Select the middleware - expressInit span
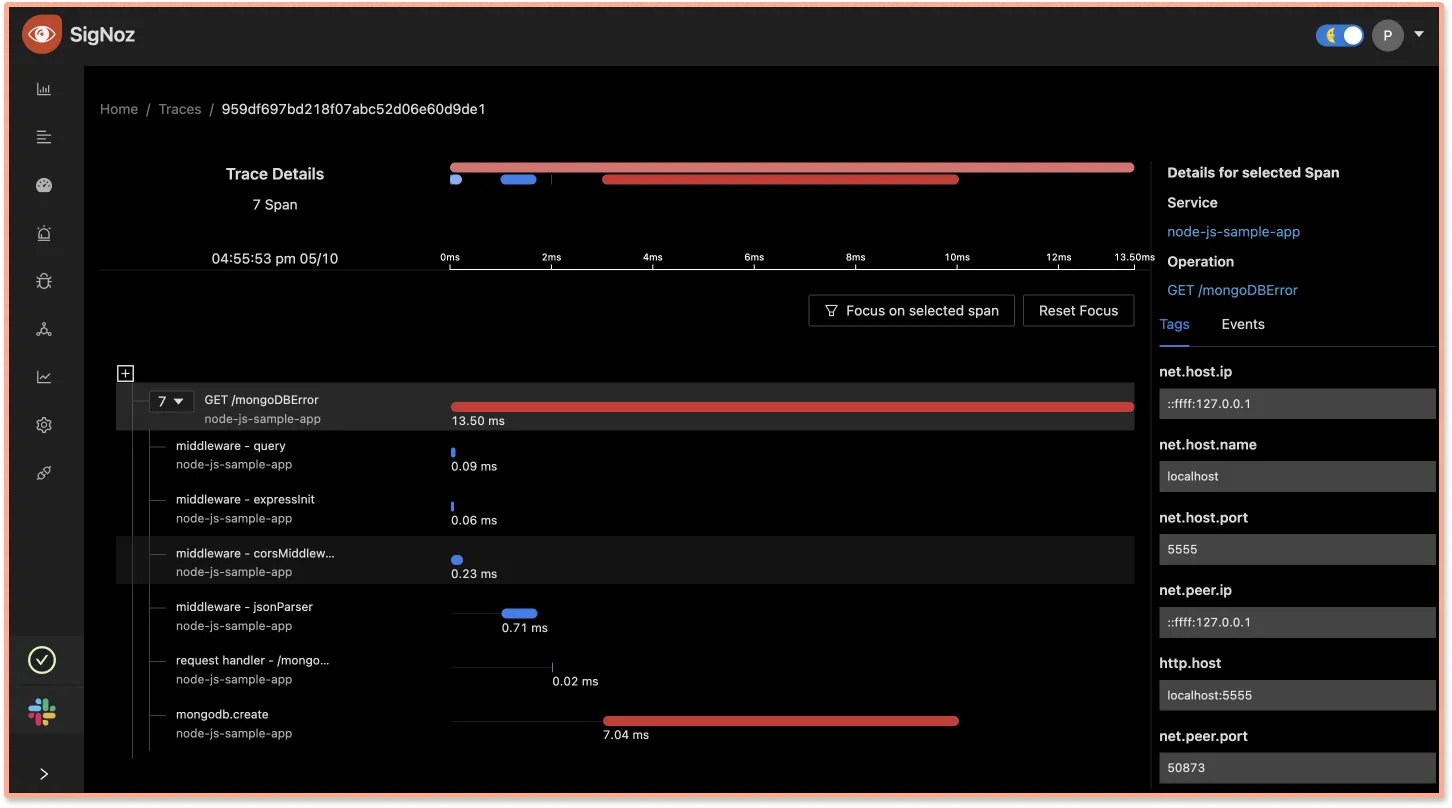 coord(245,499)
